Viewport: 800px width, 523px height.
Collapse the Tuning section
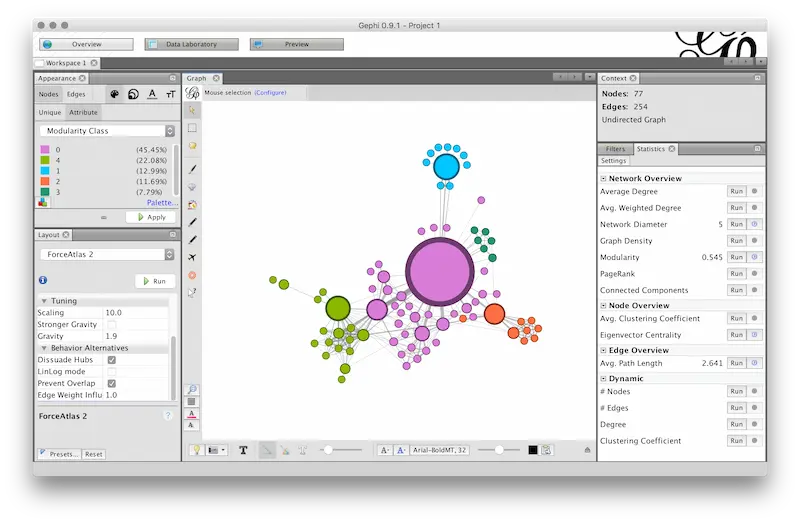pyautogui.click(x=44, y=301)
